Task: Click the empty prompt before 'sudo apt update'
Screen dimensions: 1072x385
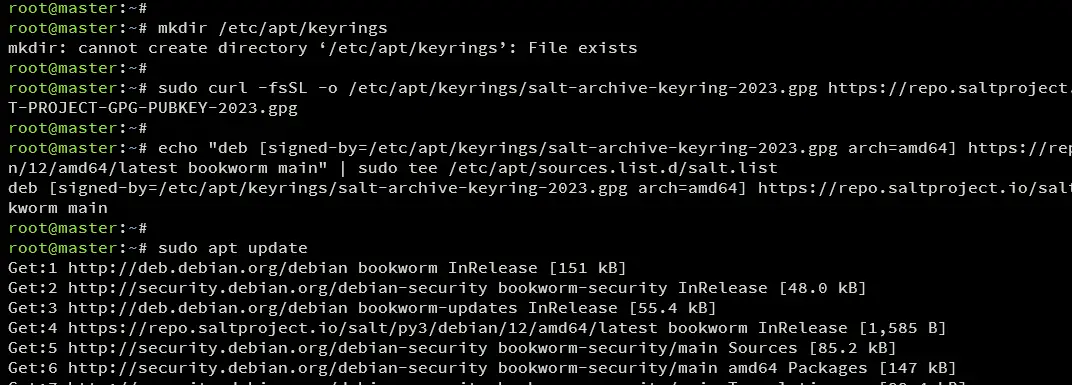Action: click(78, 228)
